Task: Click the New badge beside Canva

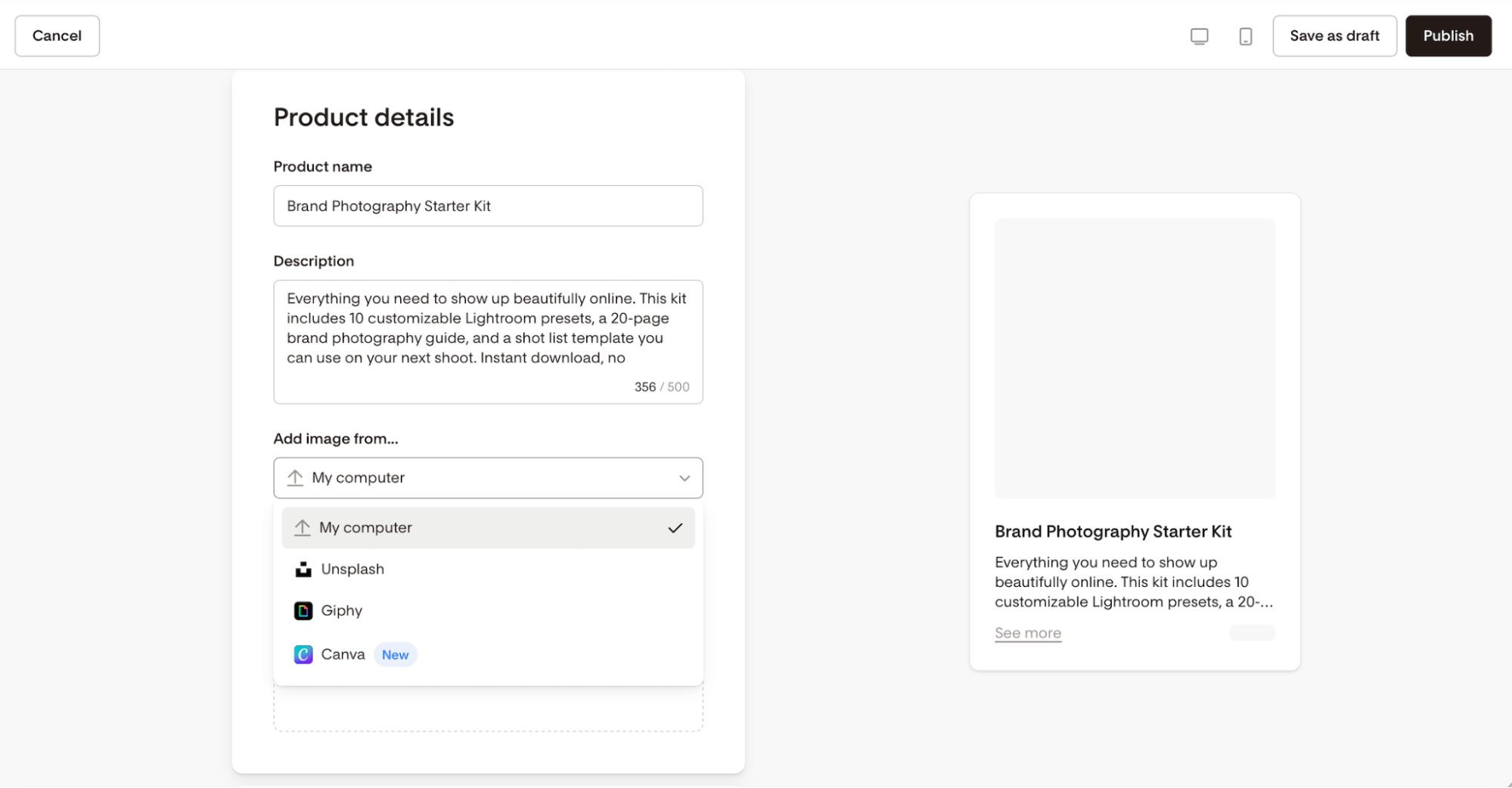Action: tap(396, 655)
